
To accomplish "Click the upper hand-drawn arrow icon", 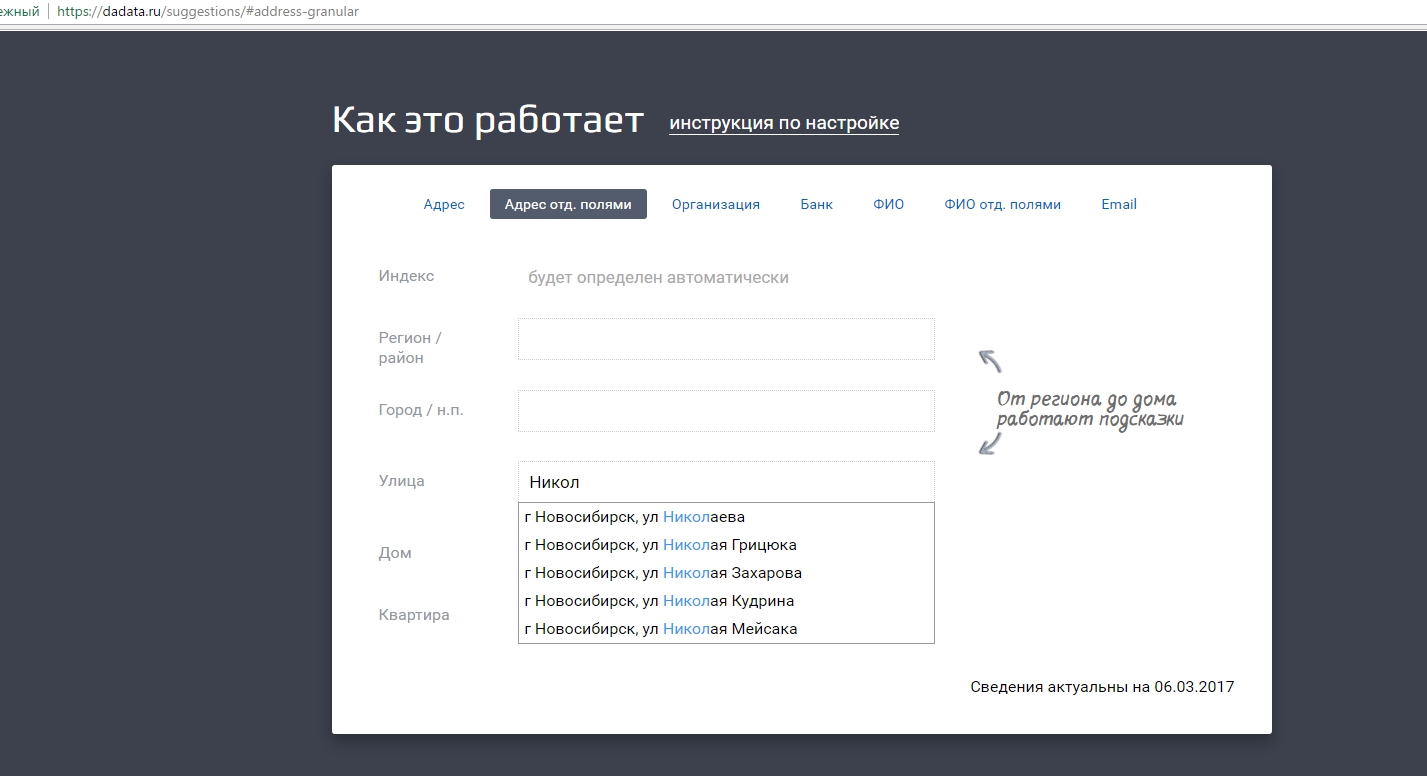I will pos(990,361).
